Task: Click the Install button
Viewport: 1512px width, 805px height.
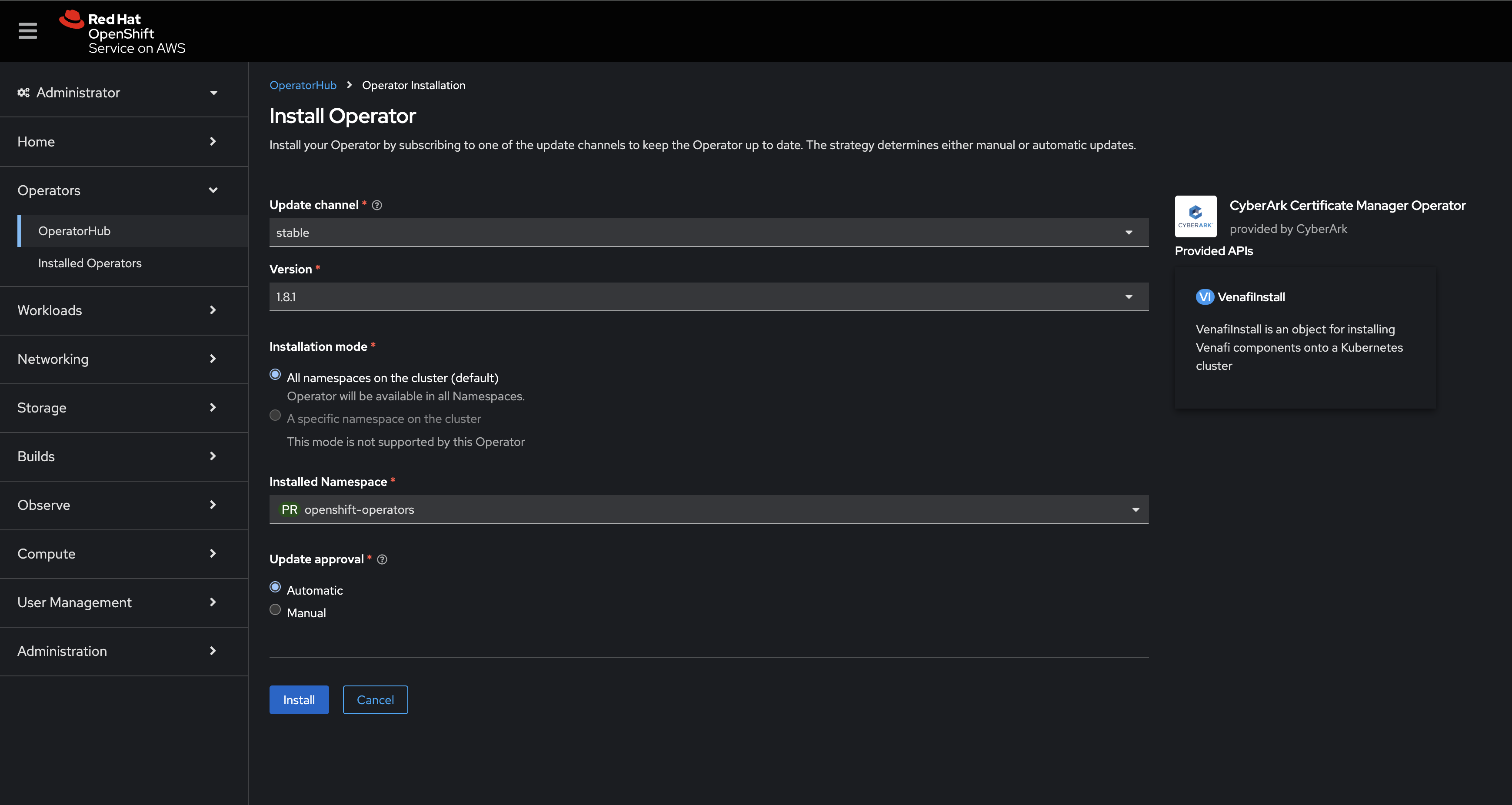Action: click(299, 700)
